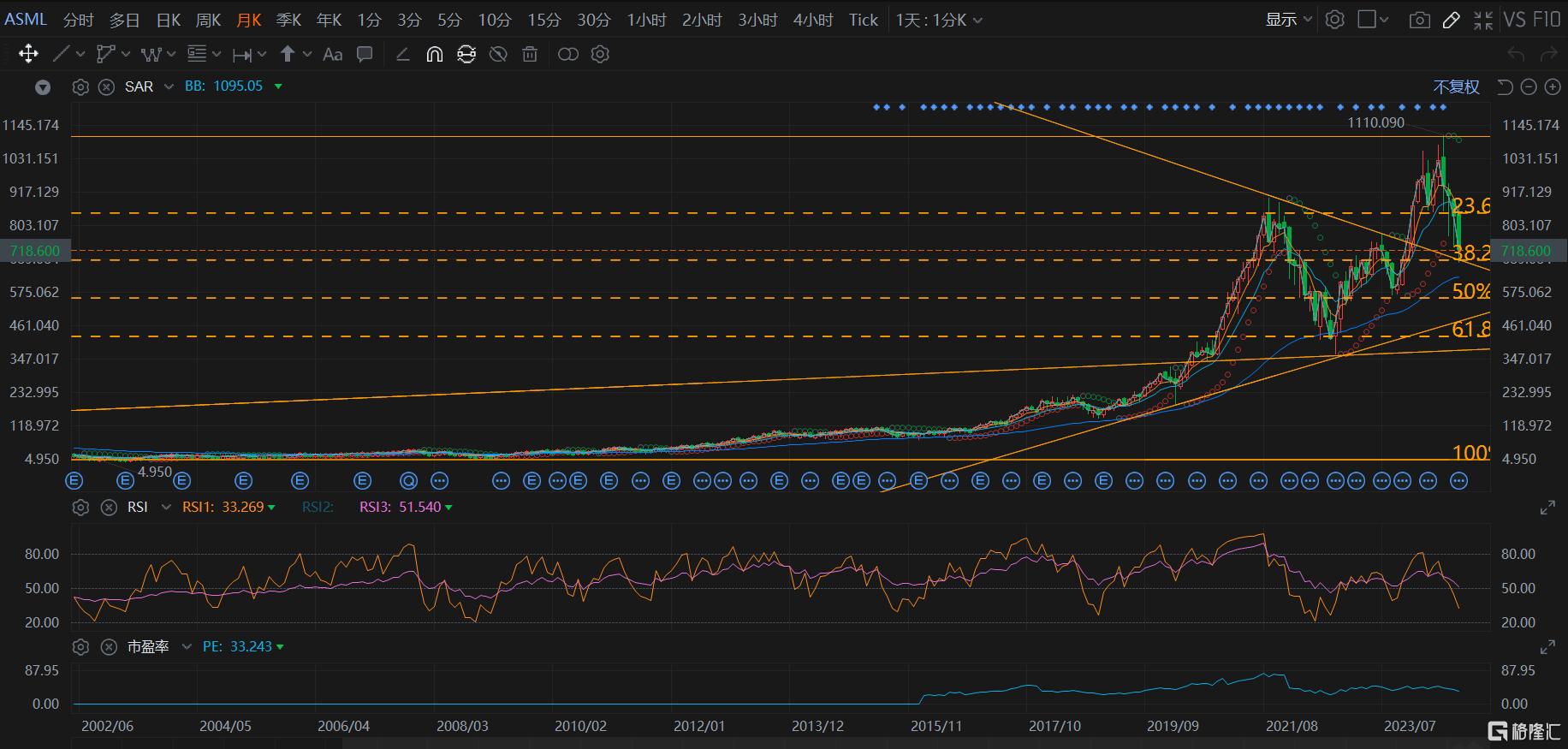Select the up-arrow marker tool
Image resolution: width=1568 pixels, height=749 pixels.
pyautogui.click(x=288, y=54)
